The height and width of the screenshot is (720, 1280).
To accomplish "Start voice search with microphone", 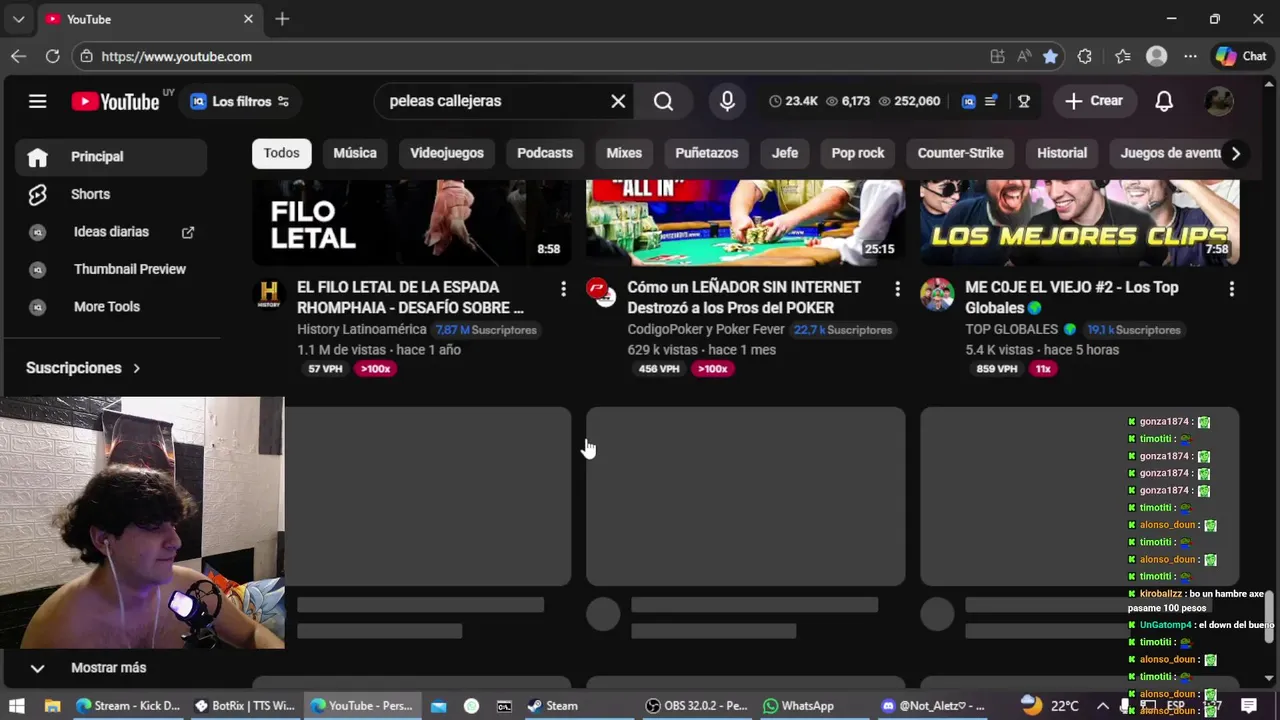I will 727,101.
